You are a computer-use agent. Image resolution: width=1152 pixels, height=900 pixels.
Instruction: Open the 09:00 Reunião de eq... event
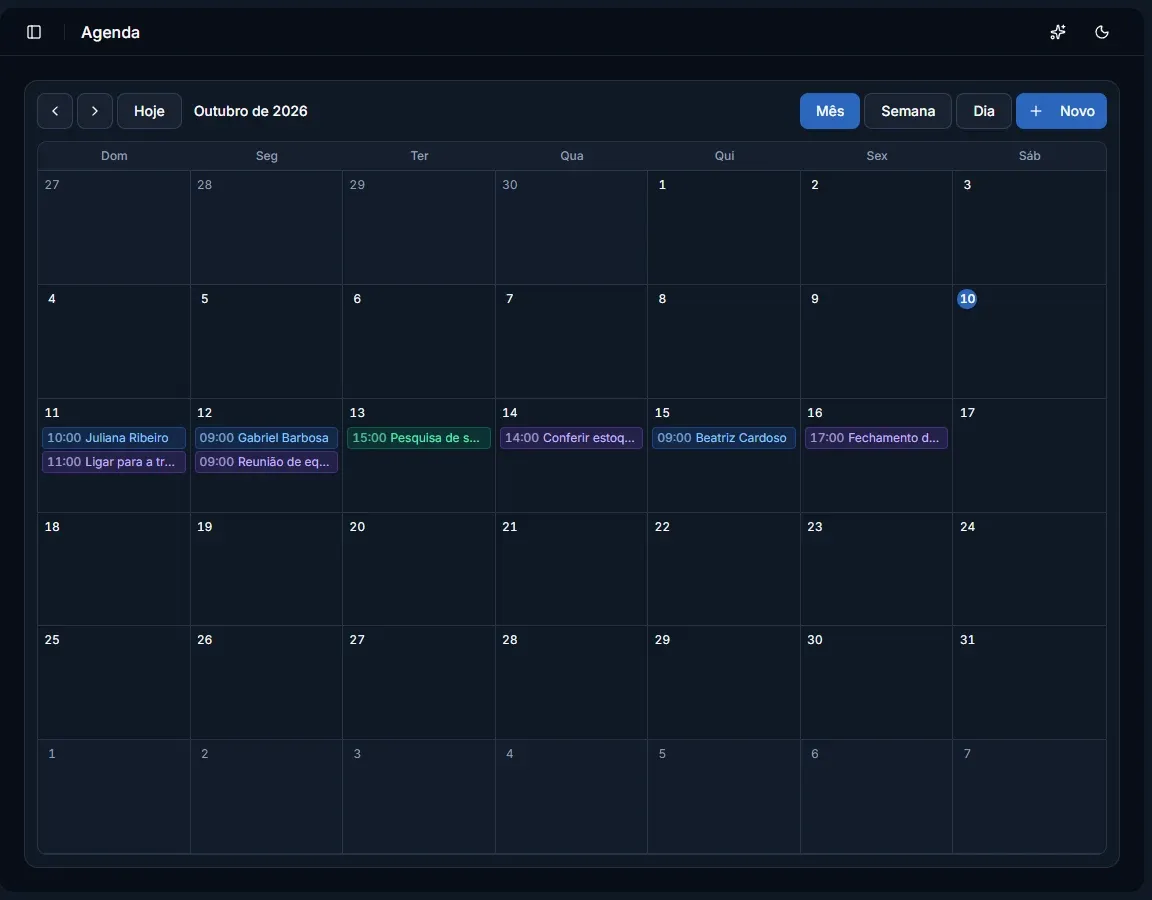coord(266,462)
